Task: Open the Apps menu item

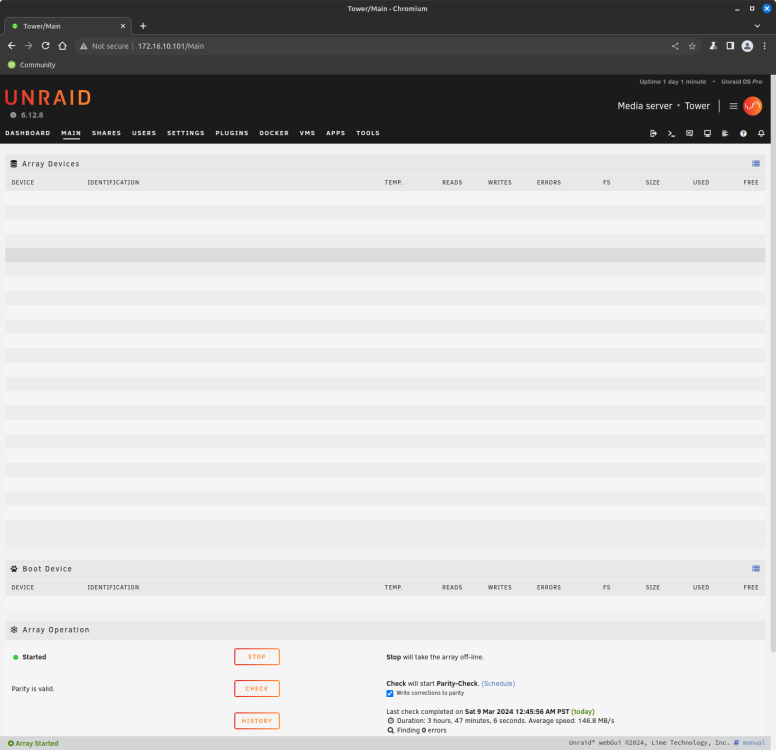Action: point(336,133)
